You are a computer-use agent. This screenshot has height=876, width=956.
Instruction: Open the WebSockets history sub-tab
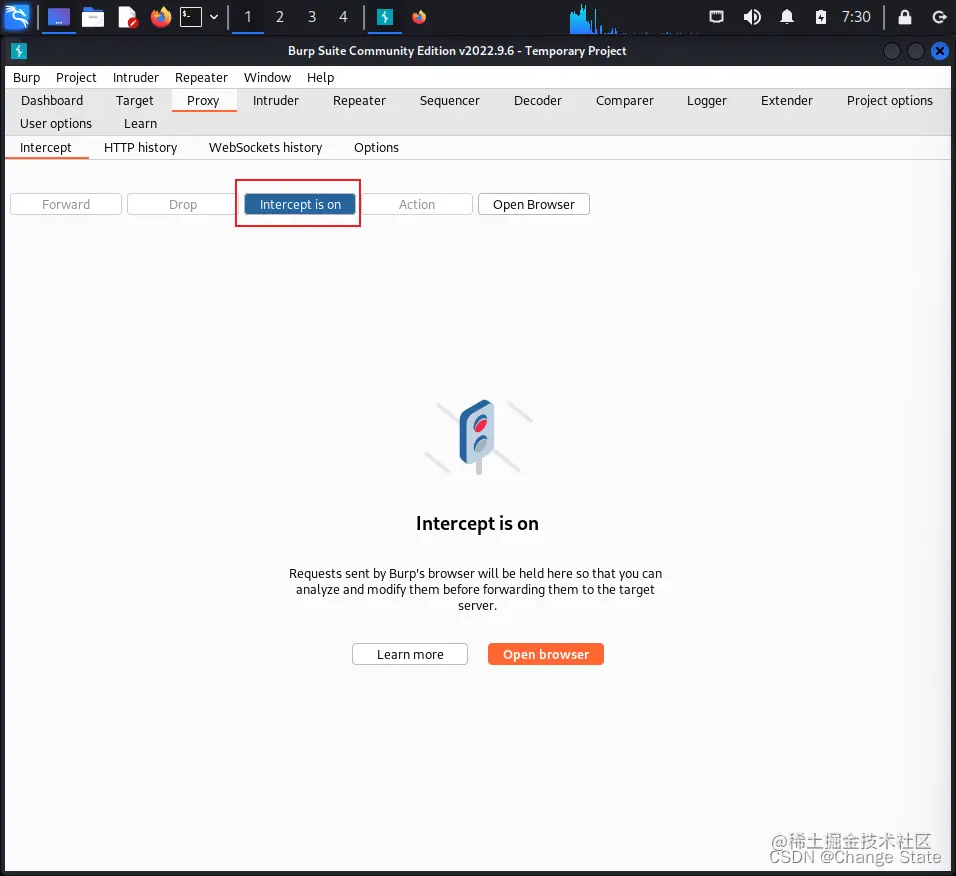265,148
